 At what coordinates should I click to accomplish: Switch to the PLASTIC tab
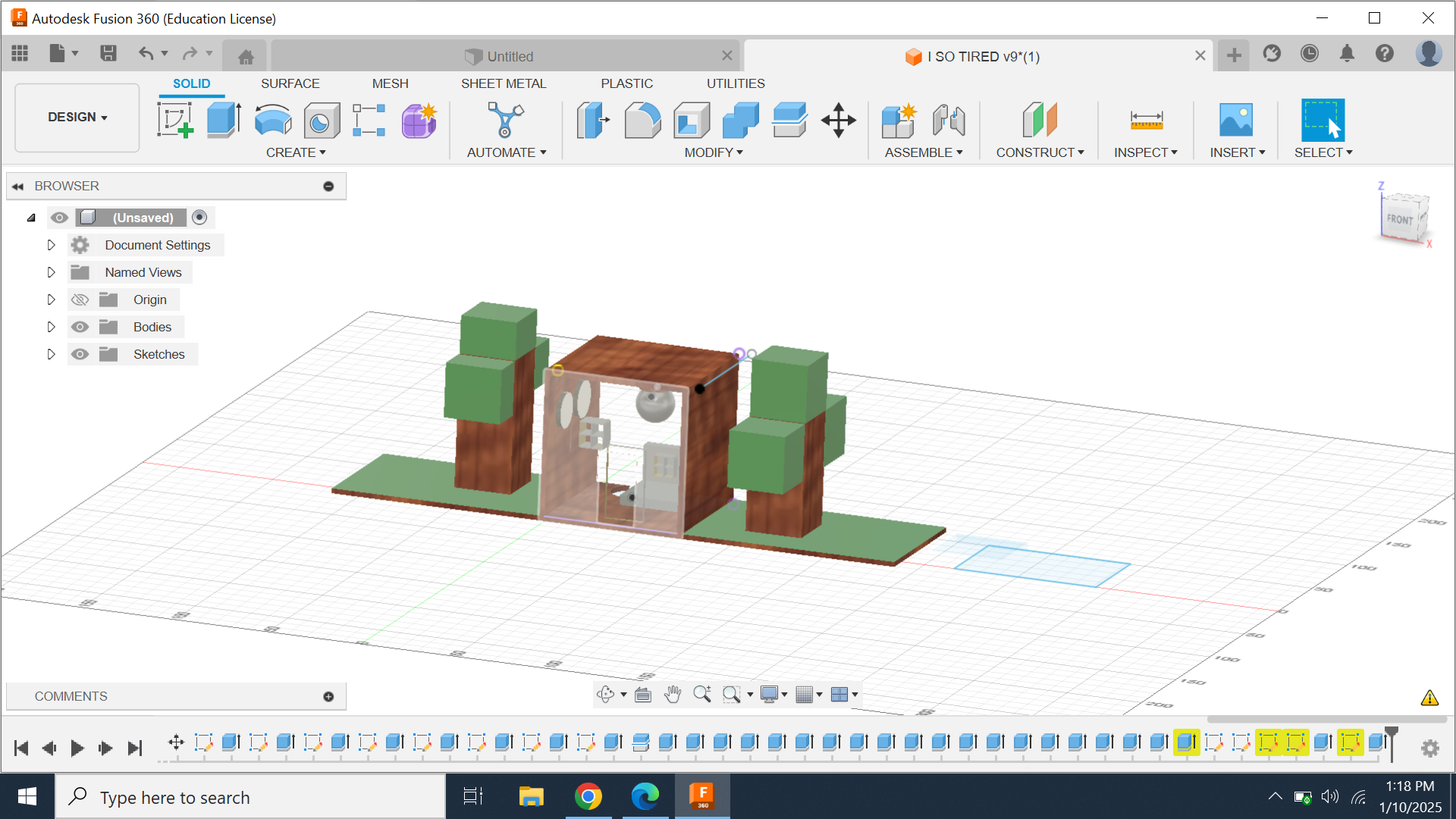626,83
